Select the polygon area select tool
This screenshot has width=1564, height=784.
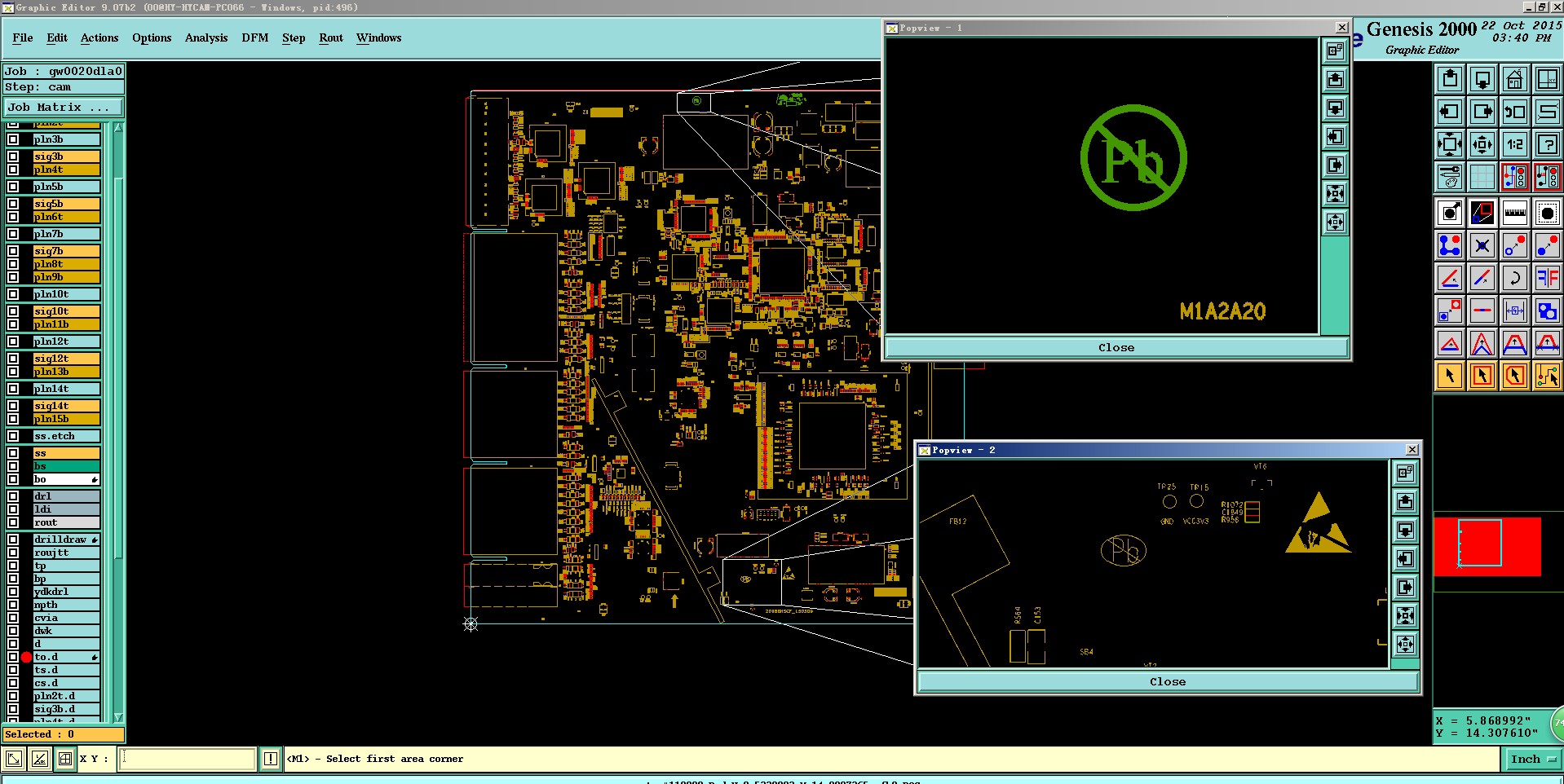(1515, 376)
